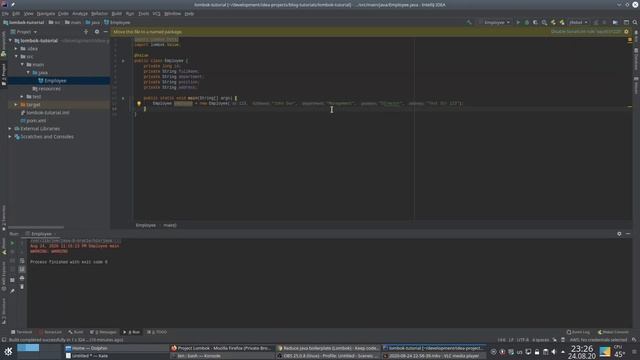Collapse the main folder arrow
This screenshot has width=640, height=360.
pyautogui.click(x=22, y=64)
